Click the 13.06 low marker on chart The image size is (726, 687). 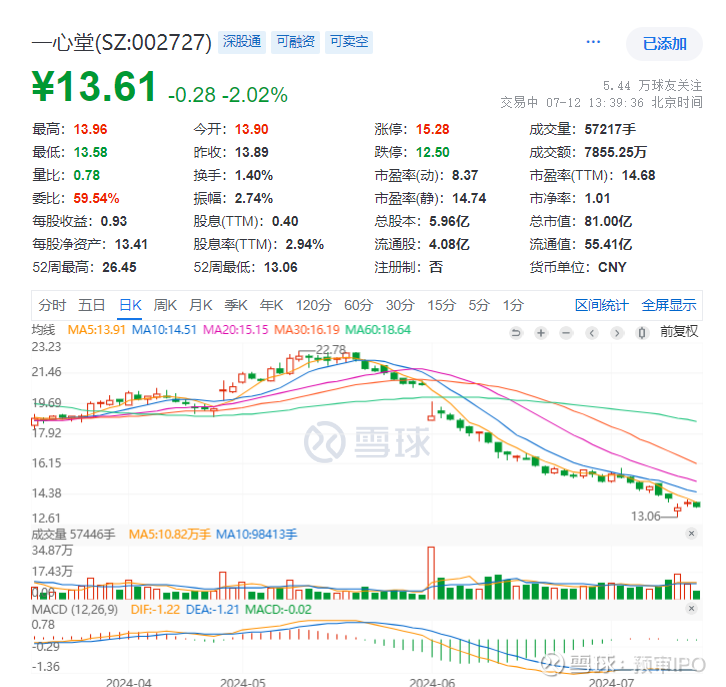[x=645, y=516]
